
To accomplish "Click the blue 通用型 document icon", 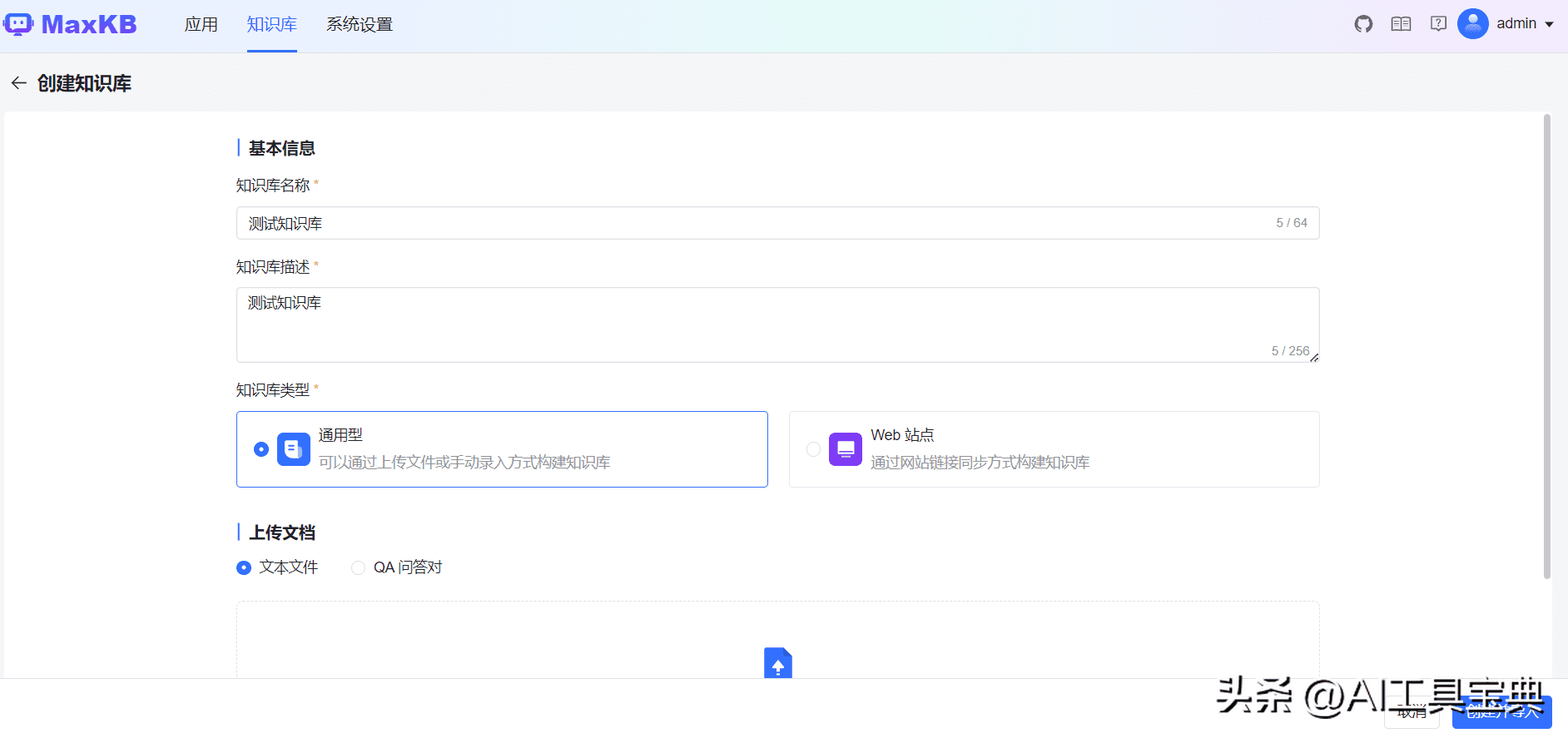I will (293, 449).
